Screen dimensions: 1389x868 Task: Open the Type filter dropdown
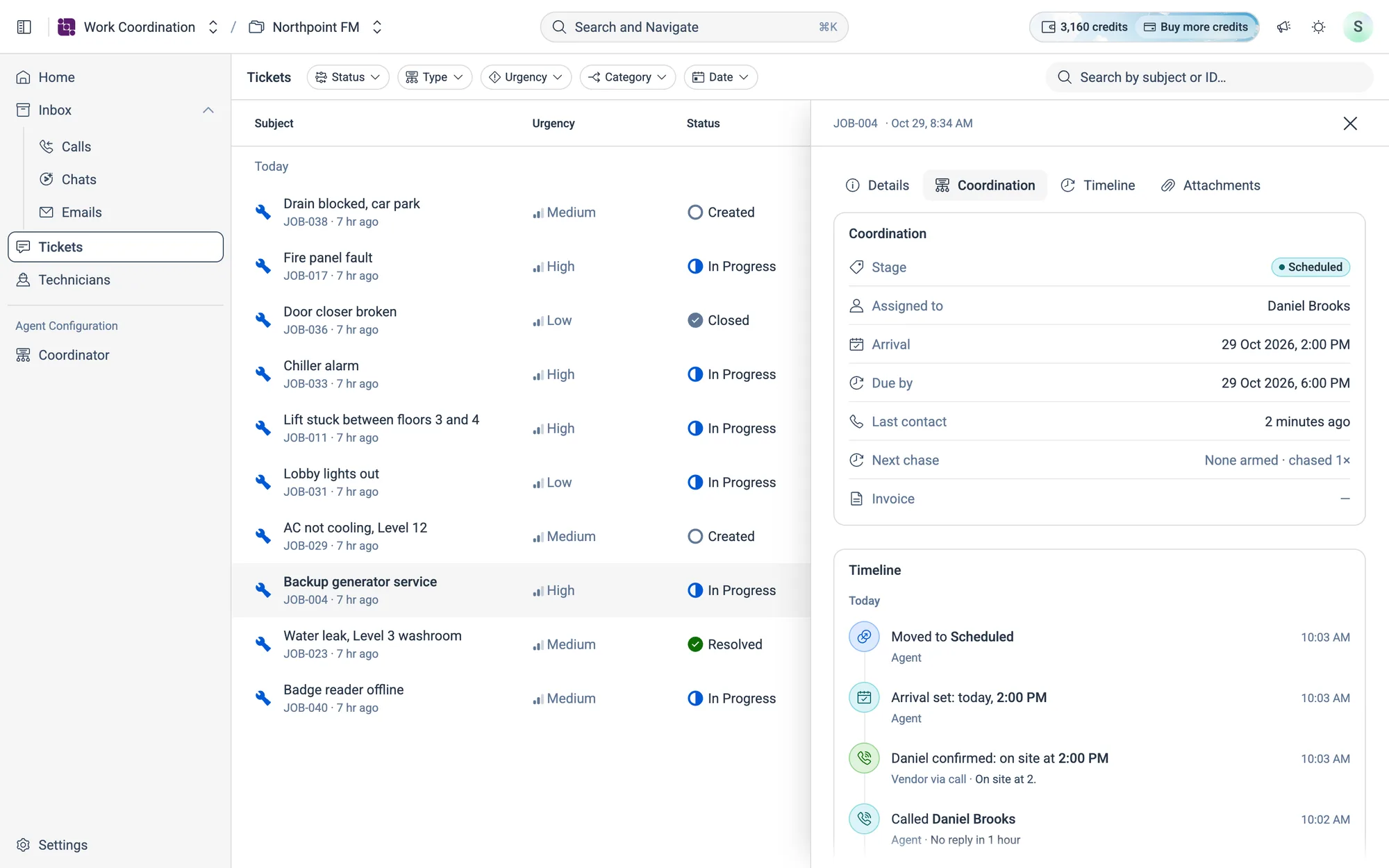[435, 77]
